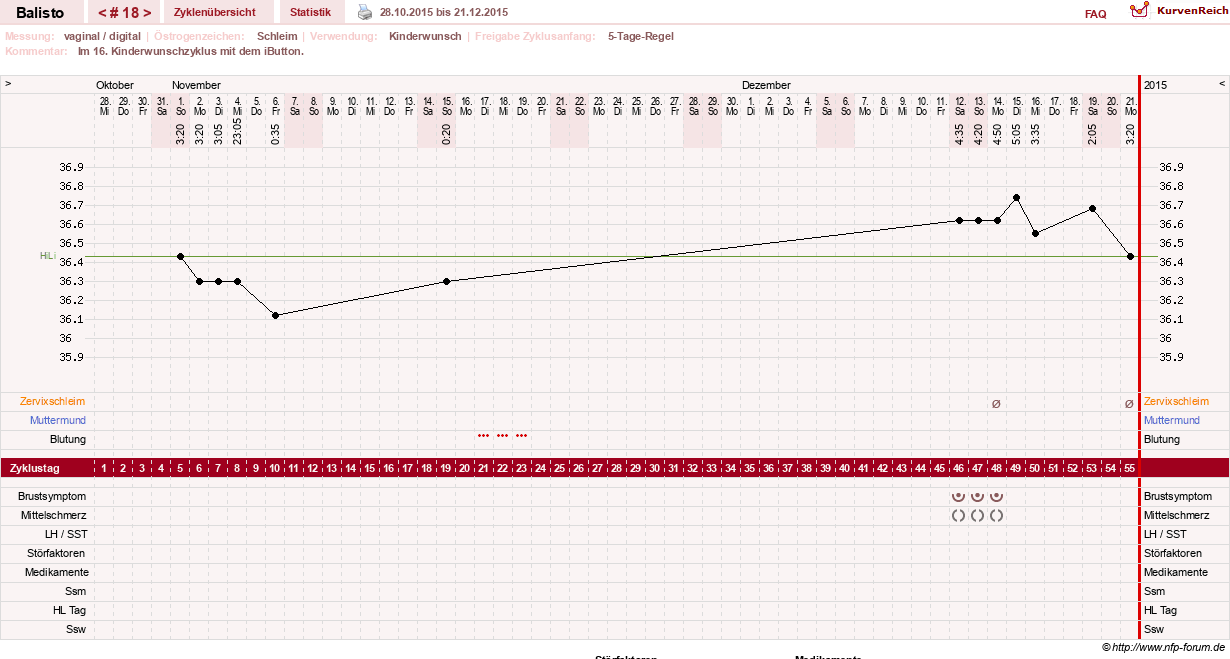Image resolution: width=1230 pixels, height=659 pixels.
Task: Select the final temperature point on 21 December
Action: click(x=1130, y=257)
